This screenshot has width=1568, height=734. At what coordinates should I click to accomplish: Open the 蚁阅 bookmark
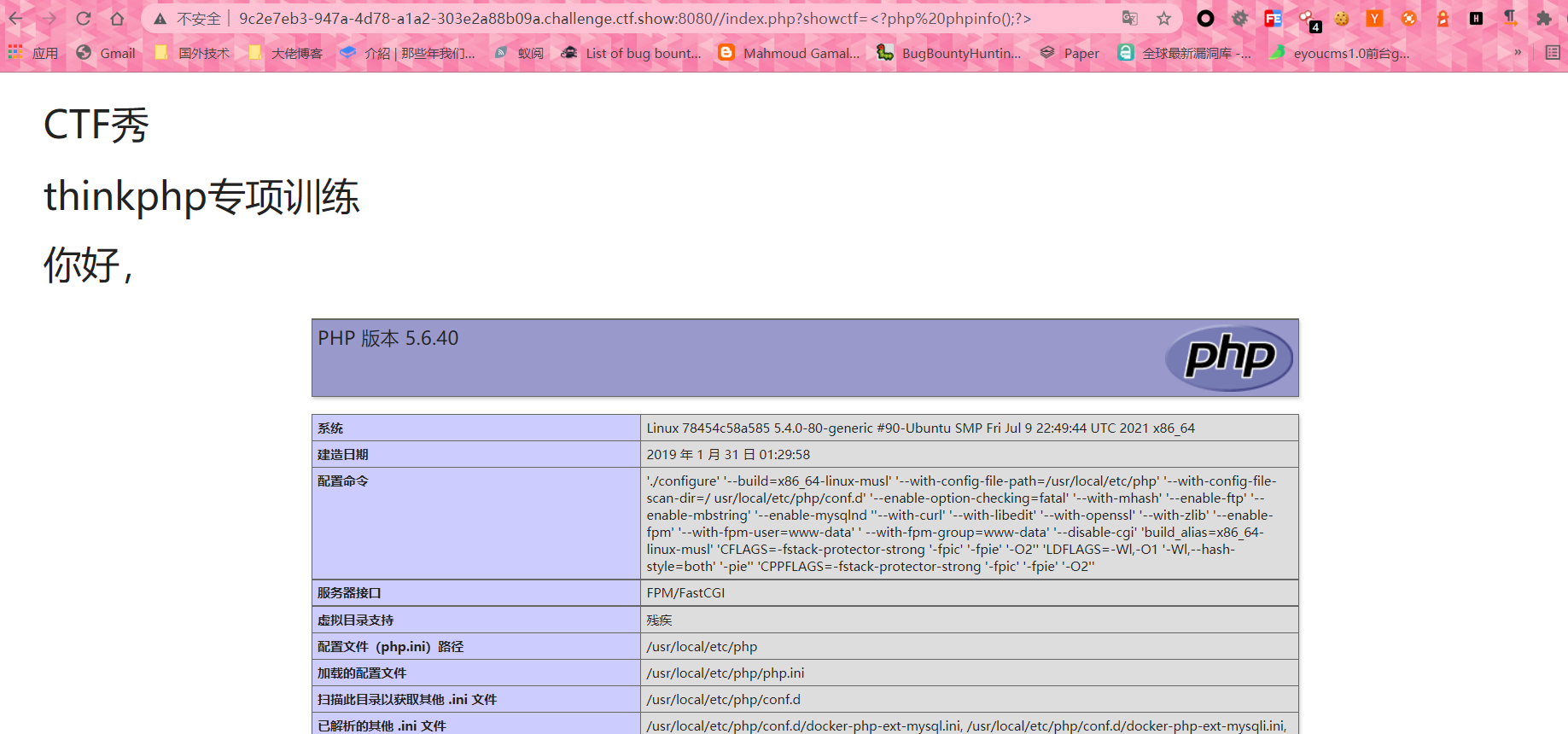point(519,53)
